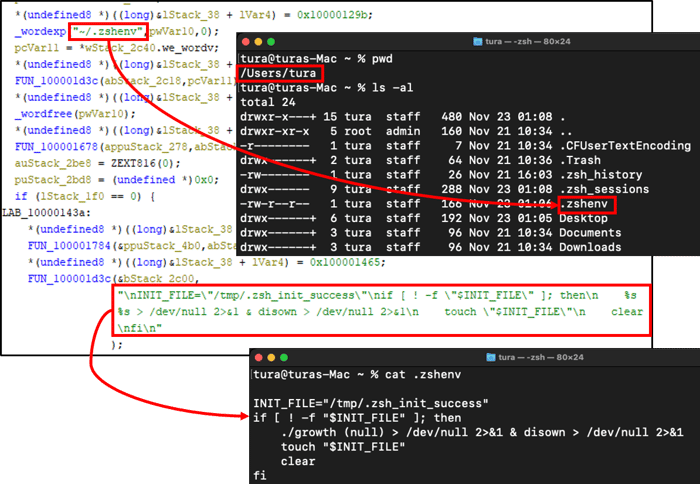The width and height of the screenshot is (700, 484).
Task: Select the "~/.zshenv" string in decompiled code
Action: tap(109, 32)
